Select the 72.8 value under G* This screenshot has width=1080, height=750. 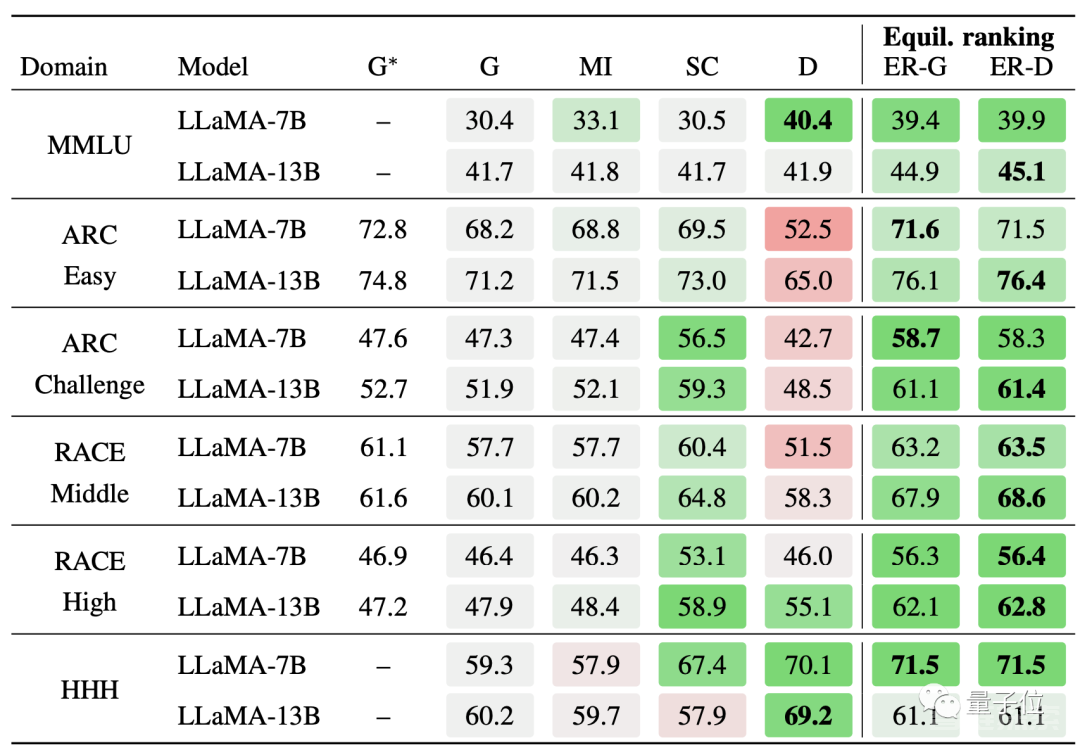click(x=383, y=230)
